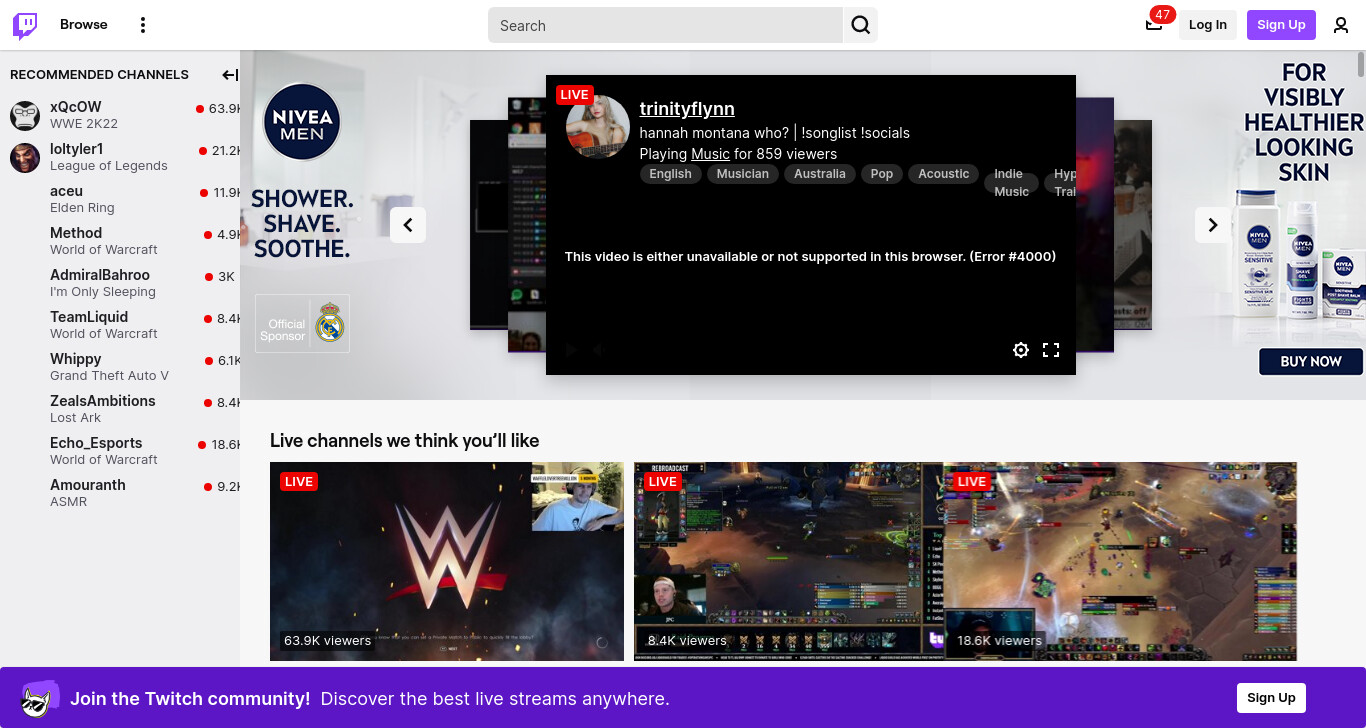Click the Grand Theft Auto V label
The width and height of the screenshot is (1366, 728).
[109, 376]
